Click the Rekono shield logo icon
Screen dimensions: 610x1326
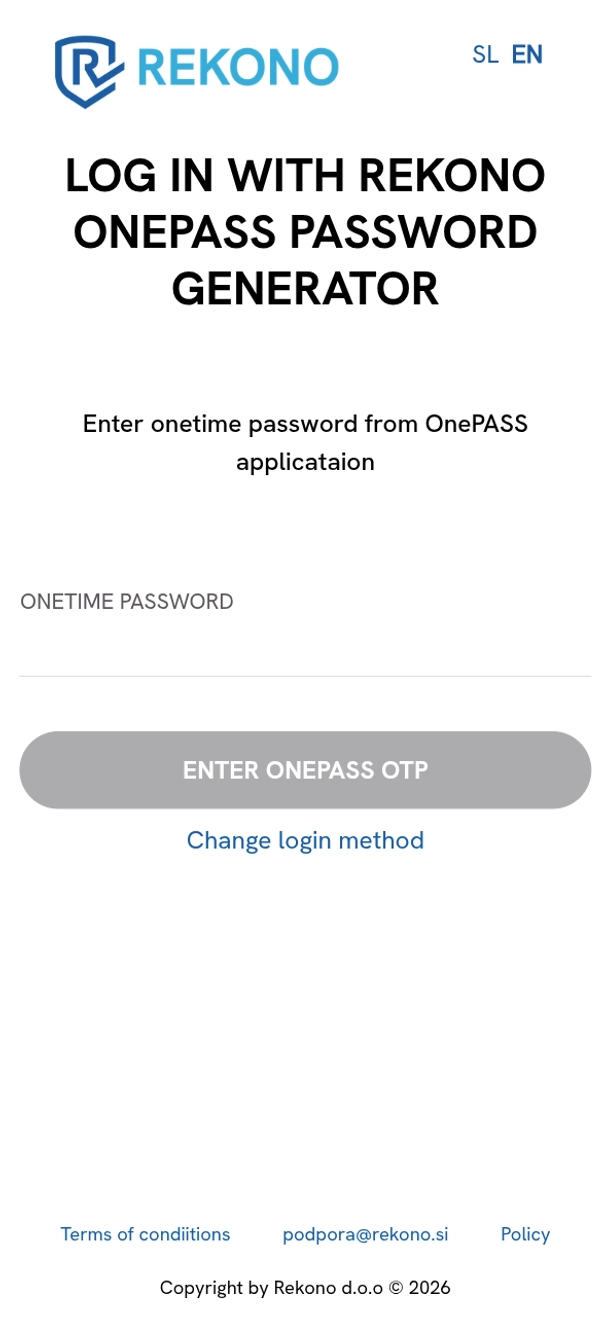point(88,70)
